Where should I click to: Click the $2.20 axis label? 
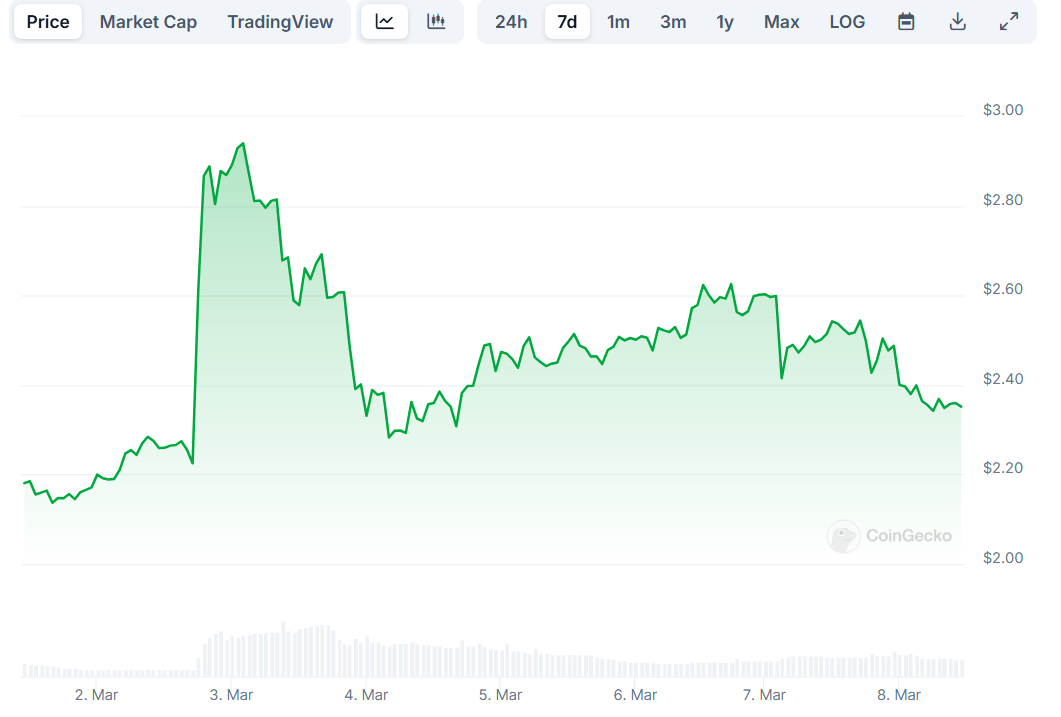(1003, 468)
